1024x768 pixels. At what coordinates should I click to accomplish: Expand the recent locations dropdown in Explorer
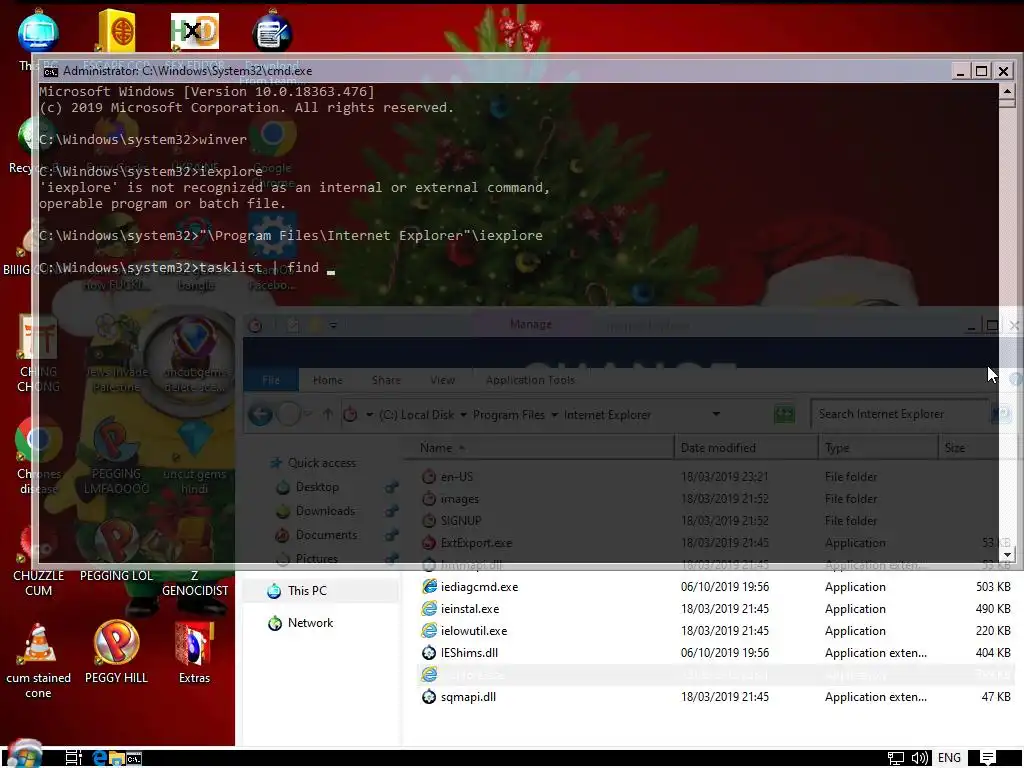tap(308, 415)
